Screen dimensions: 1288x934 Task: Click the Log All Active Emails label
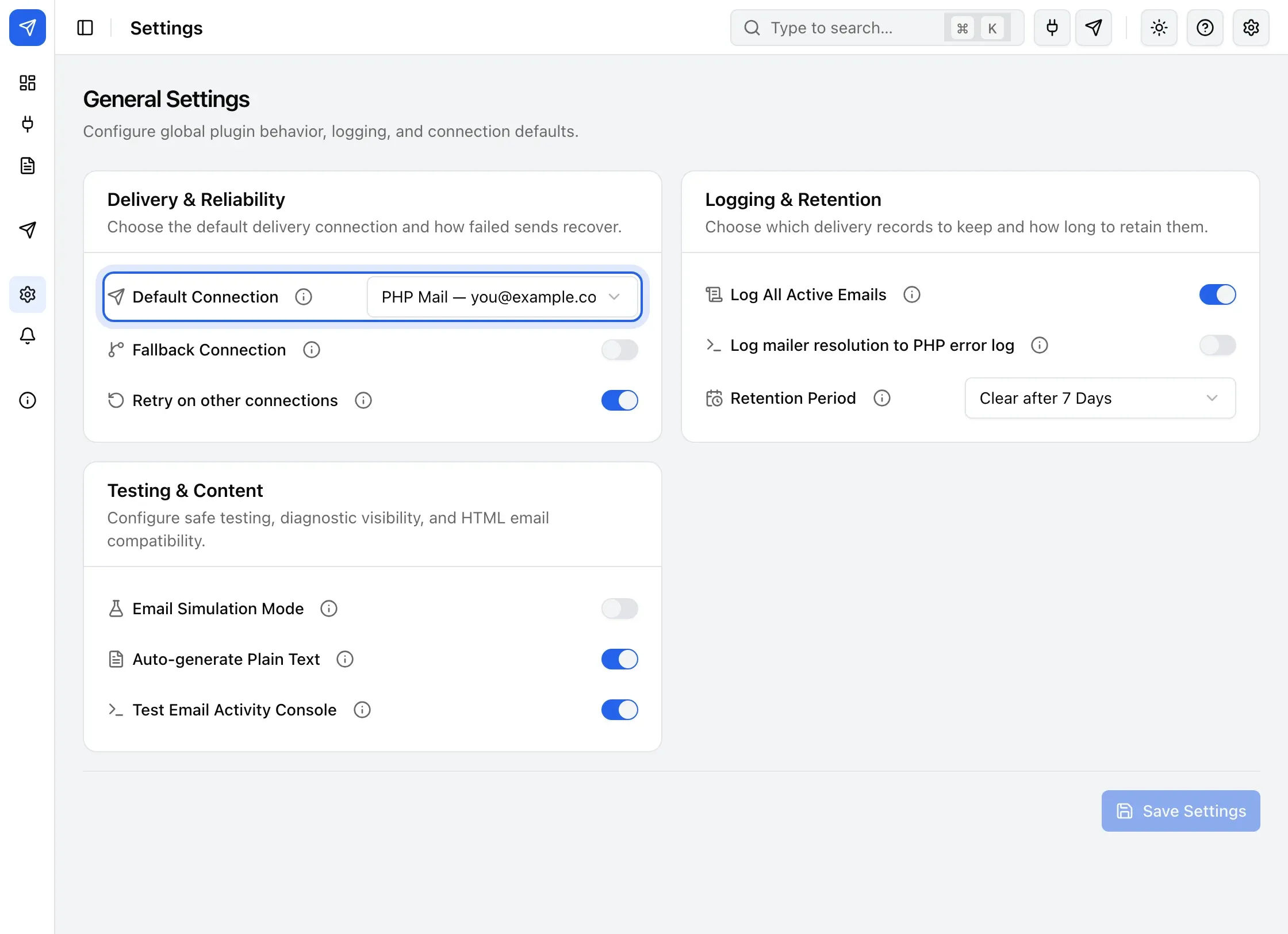coord(808,294)
